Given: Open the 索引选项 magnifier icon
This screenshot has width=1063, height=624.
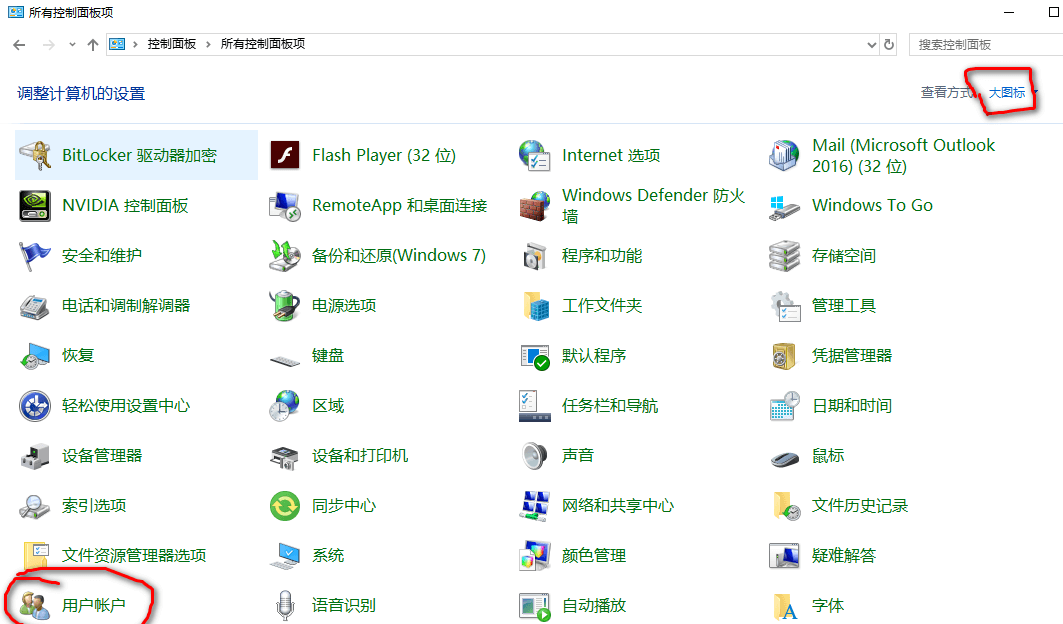Looking at the screenshot, I should coord(35,507).
